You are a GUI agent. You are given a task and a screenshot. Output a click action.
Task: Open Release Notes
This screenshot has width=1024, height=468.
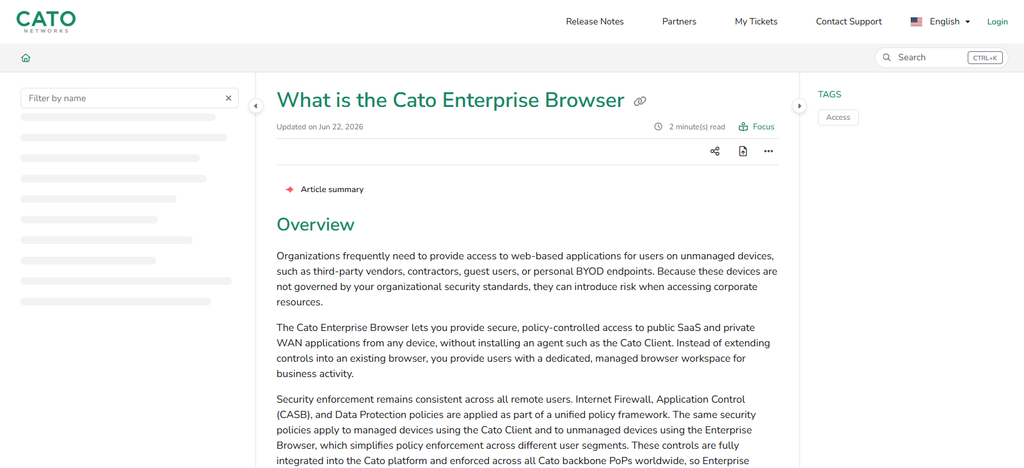click(x=595, y=22)
